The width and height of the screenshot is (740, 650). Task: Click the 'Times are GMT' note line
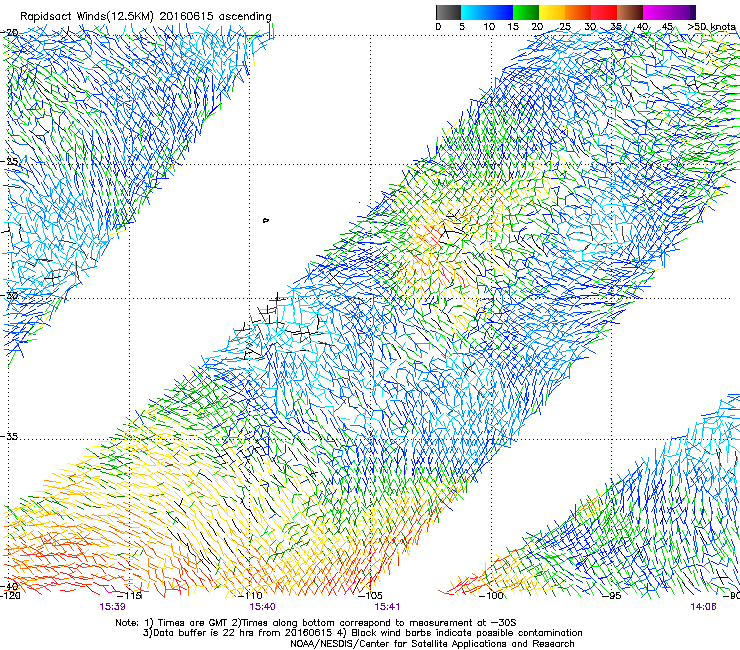[316, 623]
